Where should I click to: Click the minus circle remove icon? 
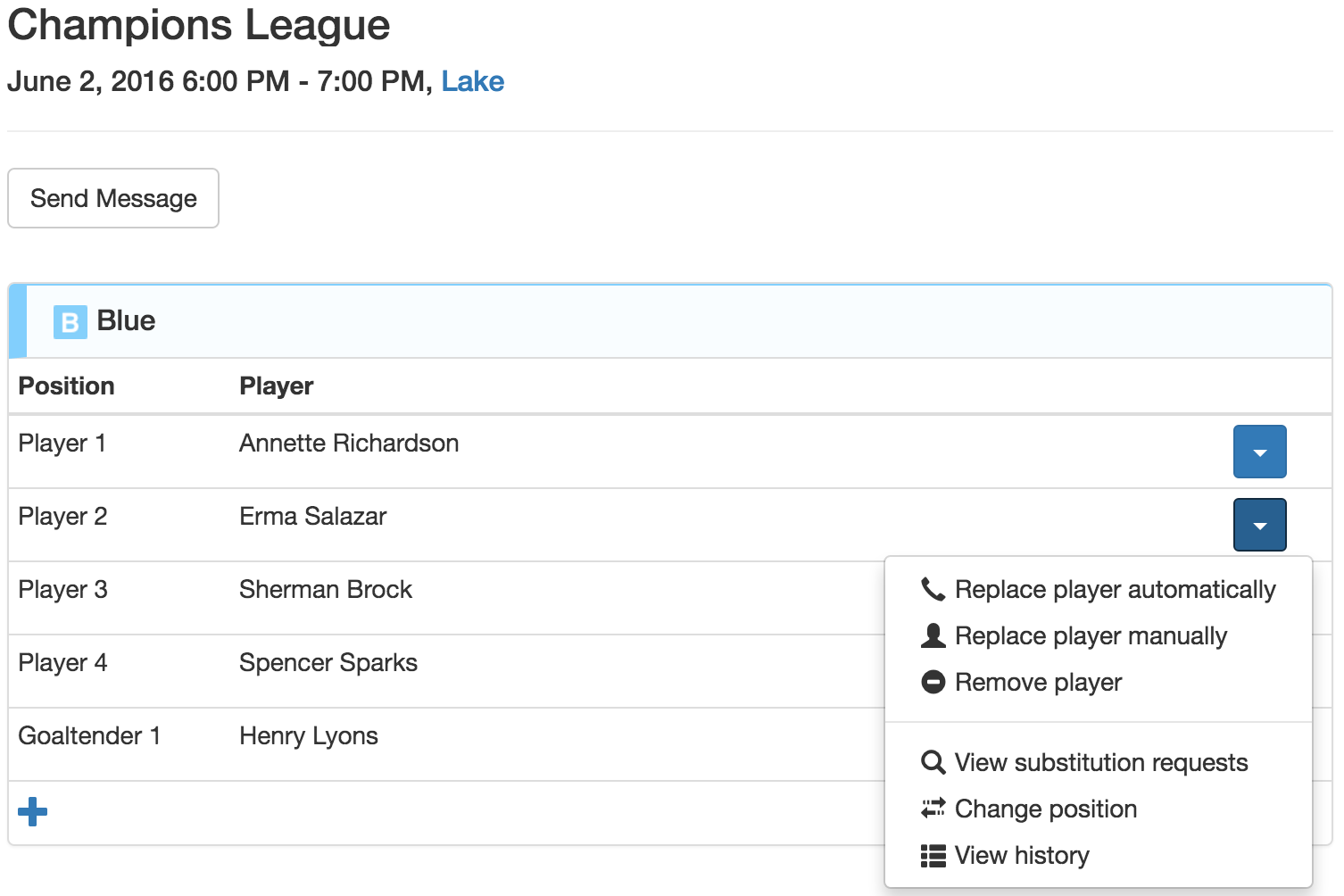coord(933,682)
